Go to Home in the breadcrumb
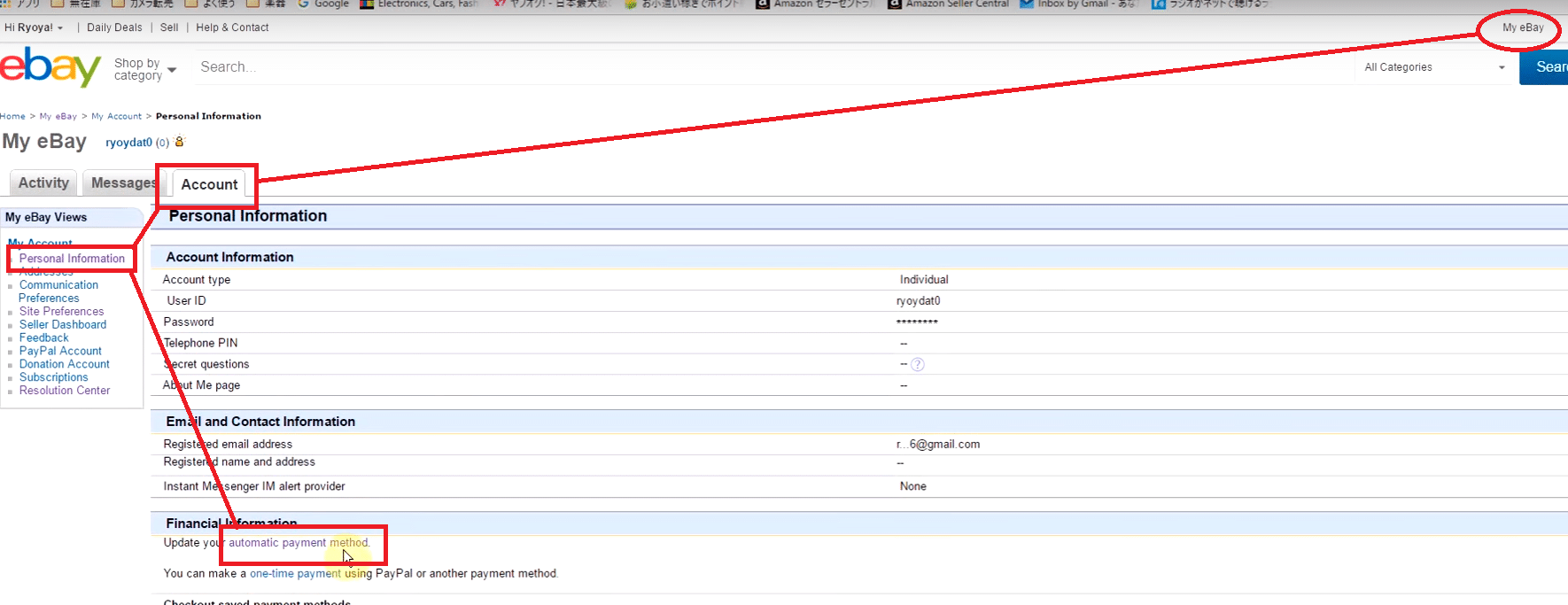This screenshot has height=605, width=1568. 12,116
